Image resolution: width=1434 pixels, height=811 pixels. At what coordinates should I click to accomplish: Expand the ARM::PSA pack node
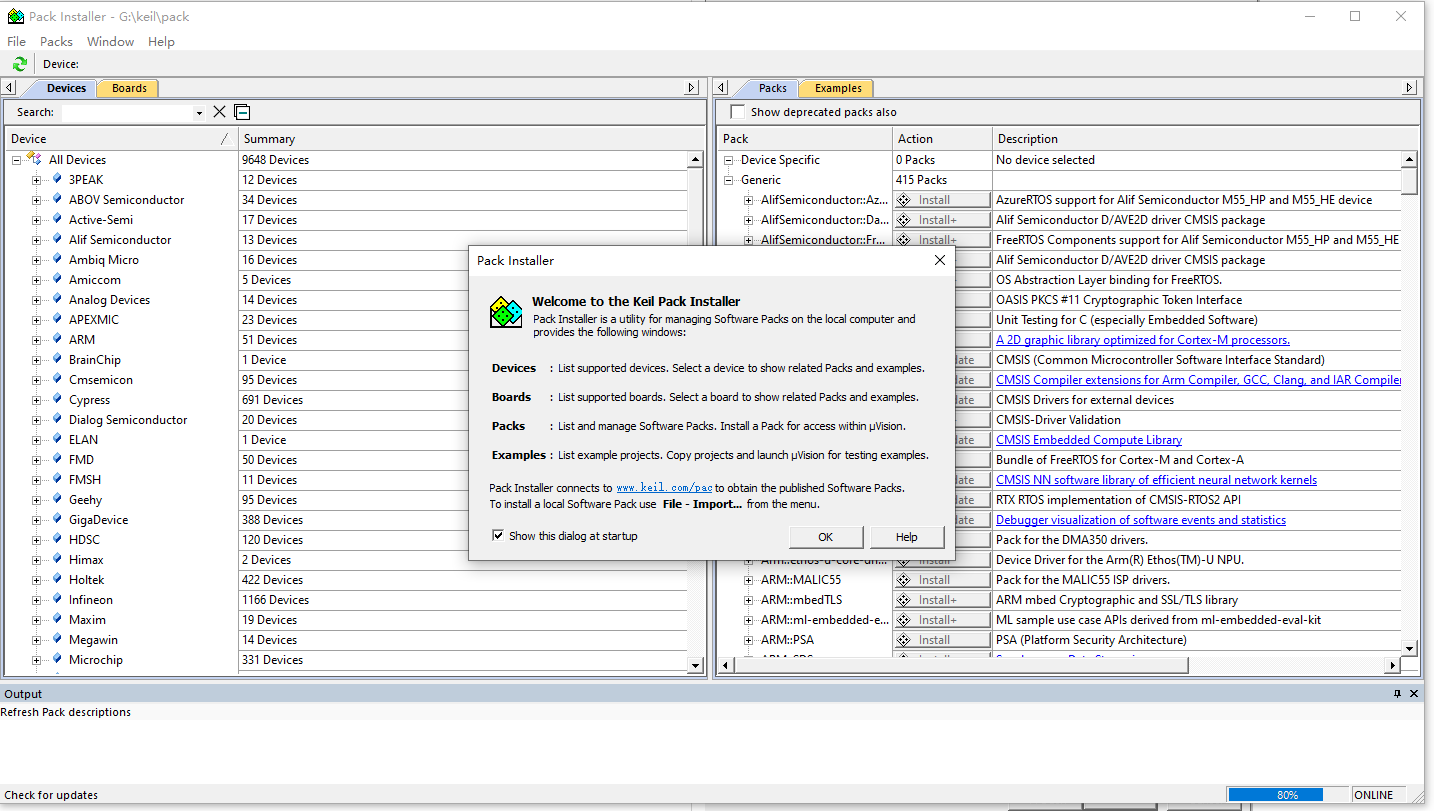pyautogui.click(x=748, y=640)
